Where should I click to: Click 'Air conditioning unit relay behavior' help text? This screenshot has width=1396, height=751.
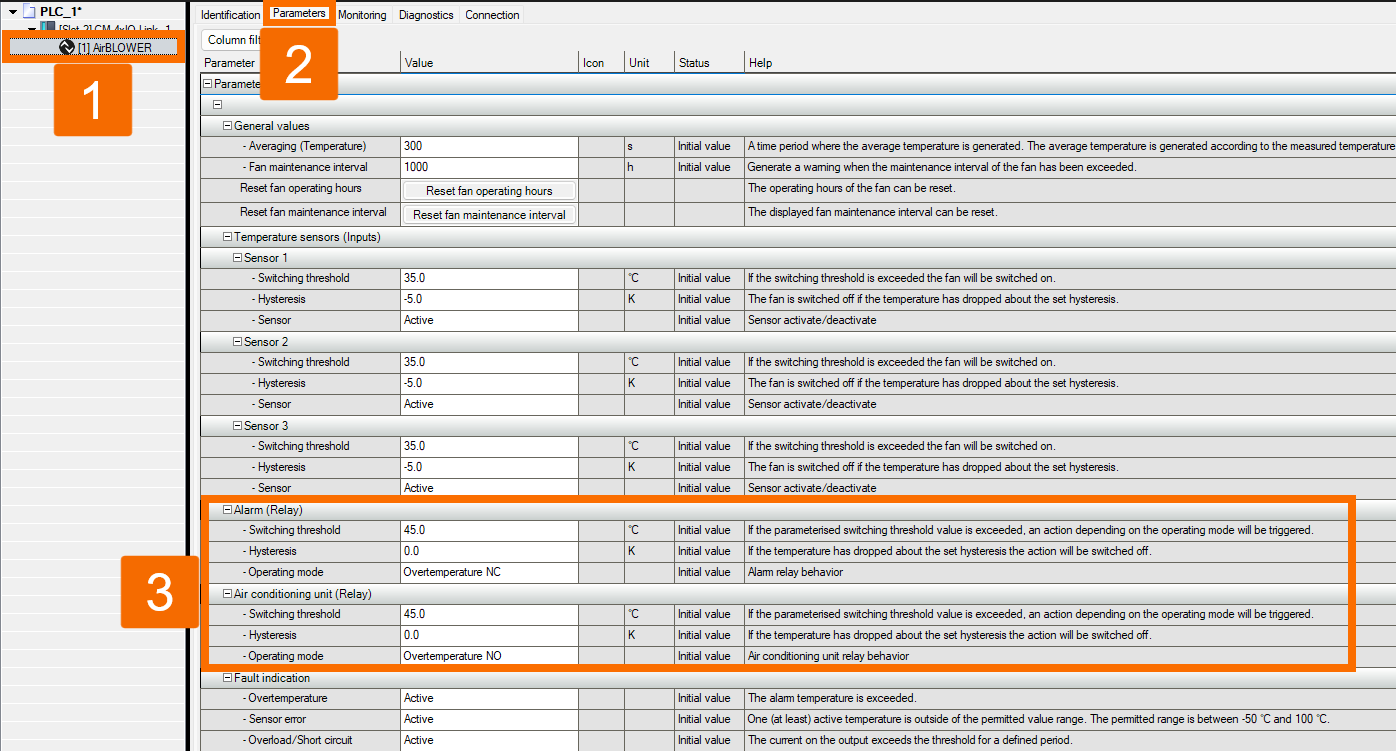click(828, 656)
